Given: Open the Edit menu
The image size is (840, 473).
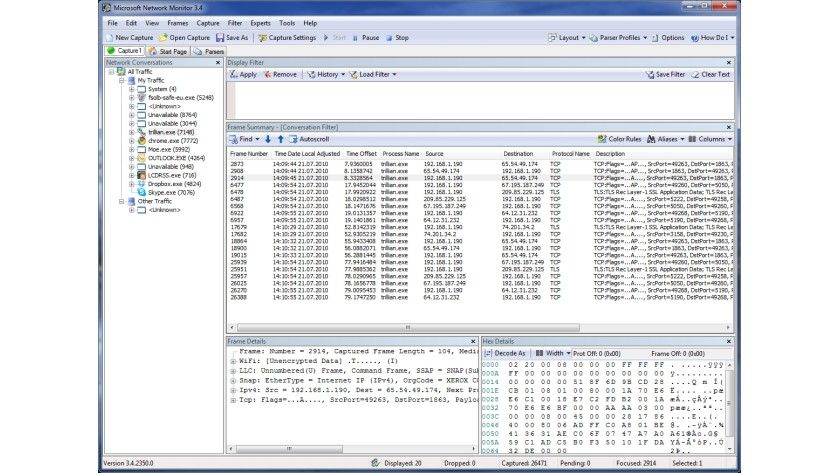Looking at the screenshot, I should (131, 23).
